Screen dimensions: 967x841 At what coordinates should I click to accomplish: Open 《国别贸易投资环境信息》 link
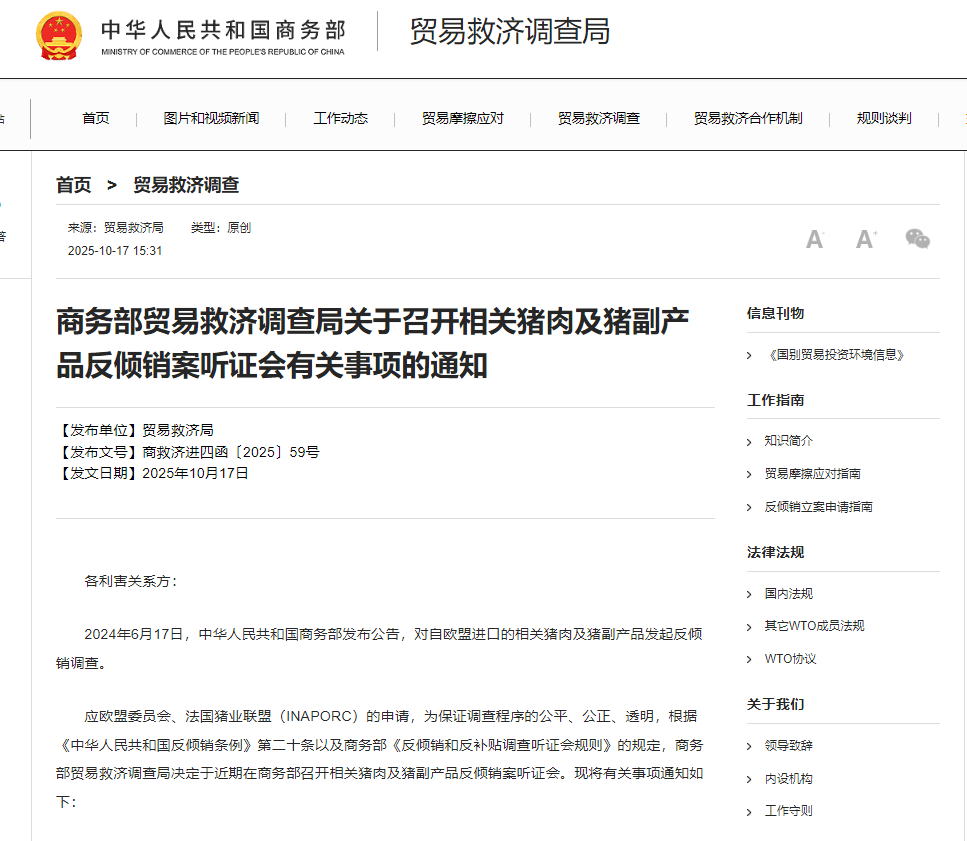[836, 355]
